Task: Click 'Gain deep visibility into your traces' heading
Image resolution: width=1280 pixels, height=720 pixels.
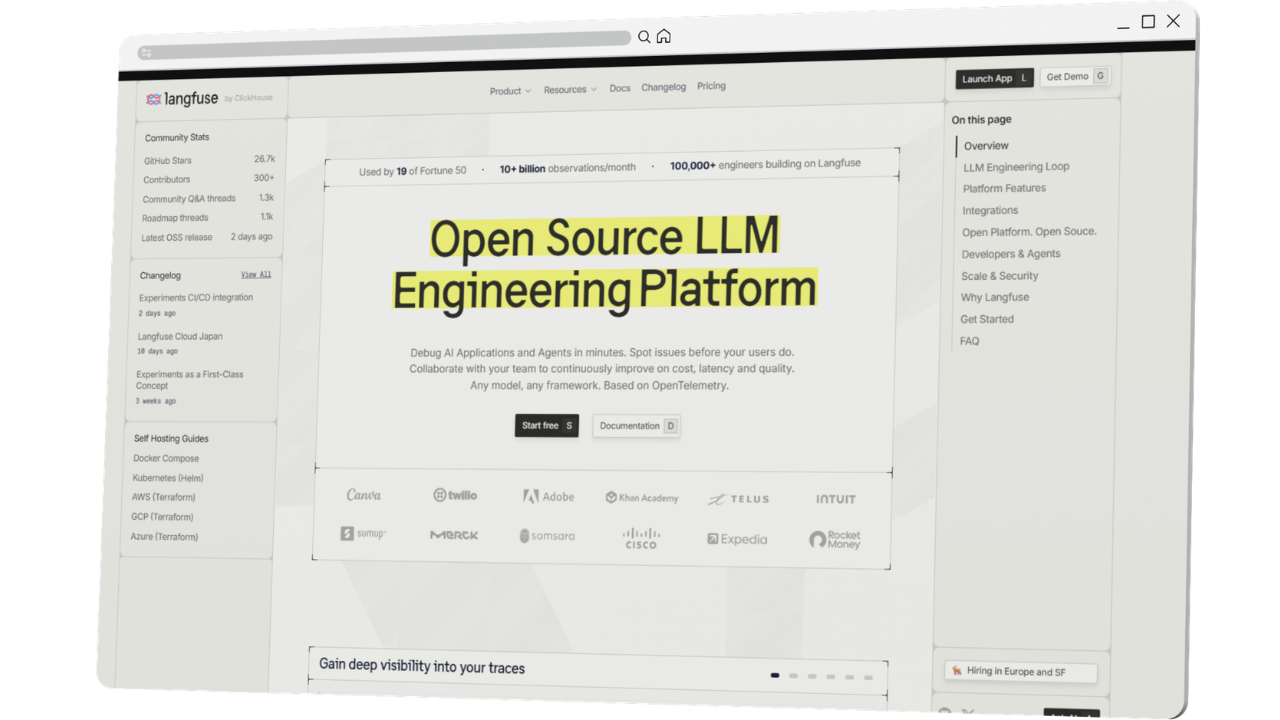Action: (422, 667)
